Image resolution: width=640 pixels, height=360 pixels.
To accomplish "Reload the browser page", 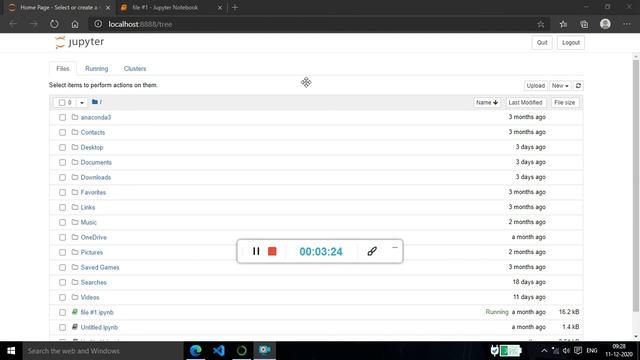I will [54, 24].
